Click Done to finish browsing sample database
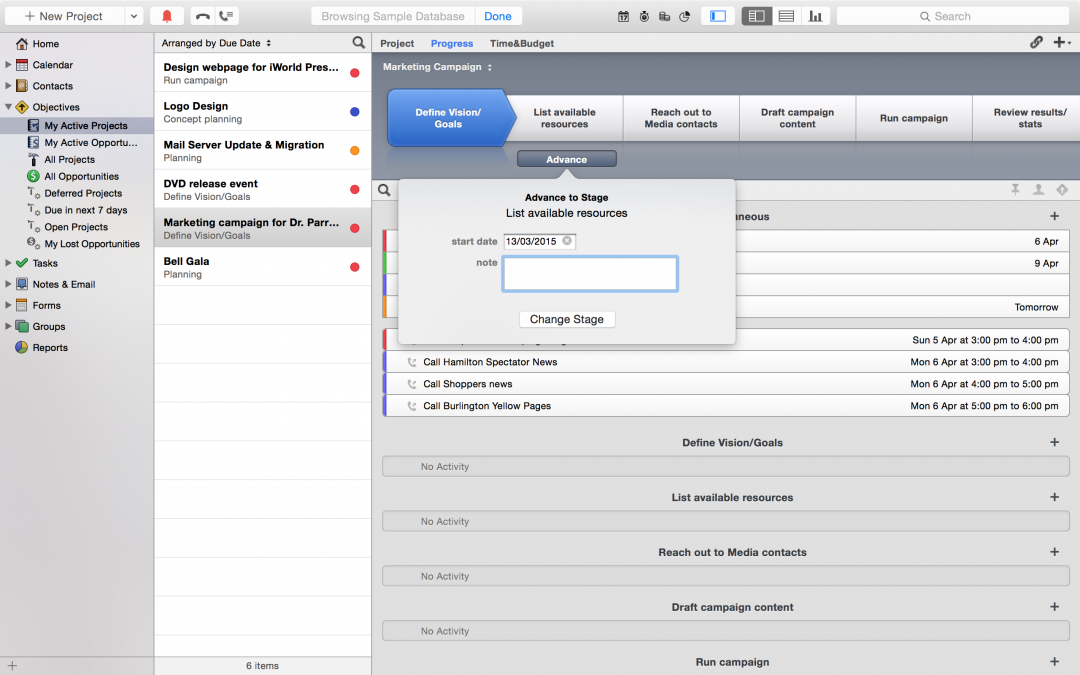Screen dimensions: 1080x675 point(498,16)
